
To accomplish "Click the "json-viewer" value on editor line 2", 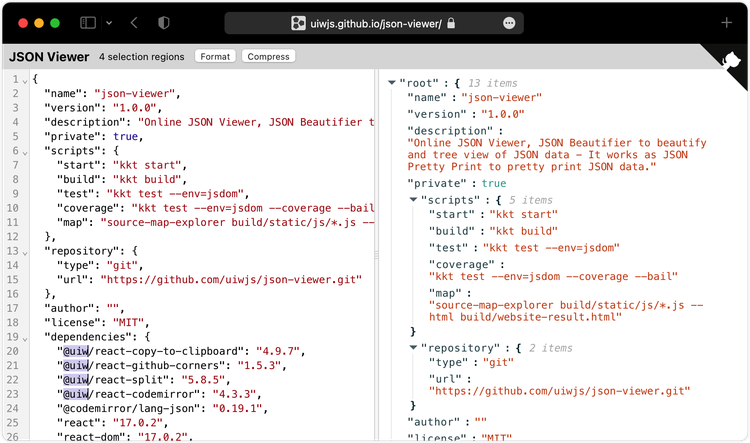I will point(135,93).
